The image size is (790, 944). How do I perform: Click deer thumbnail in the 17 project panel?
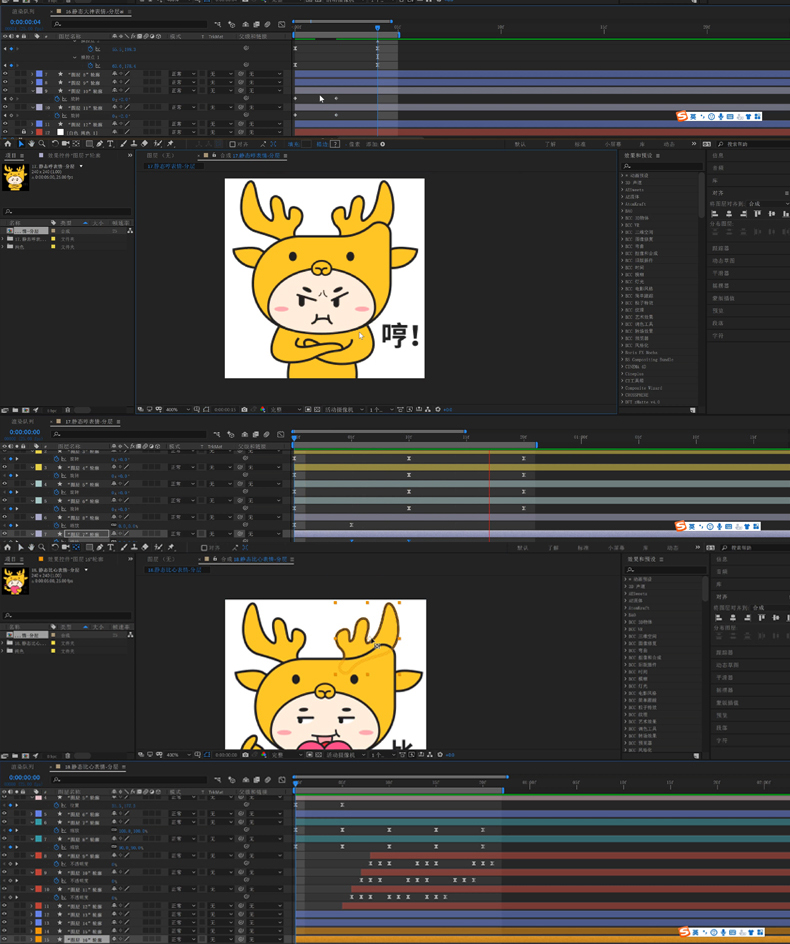[x=15, y=178]
